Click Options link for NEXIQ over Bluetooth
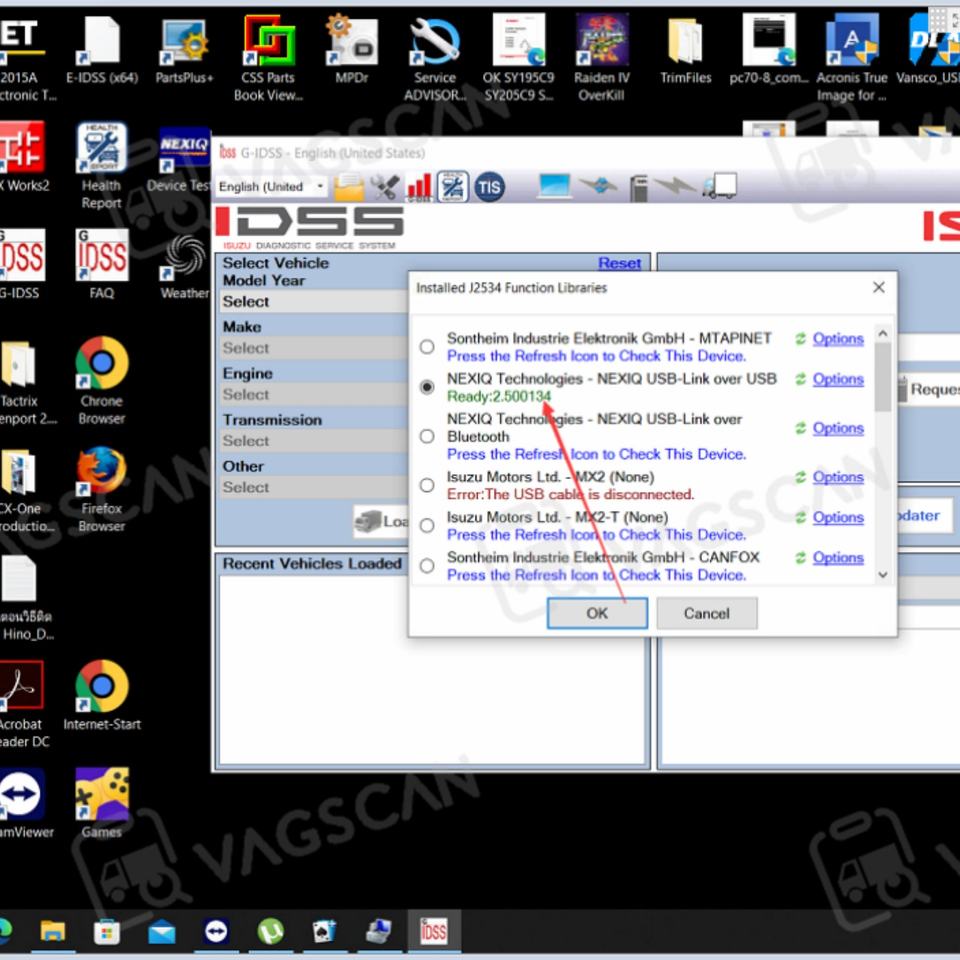 pos(838,428)
